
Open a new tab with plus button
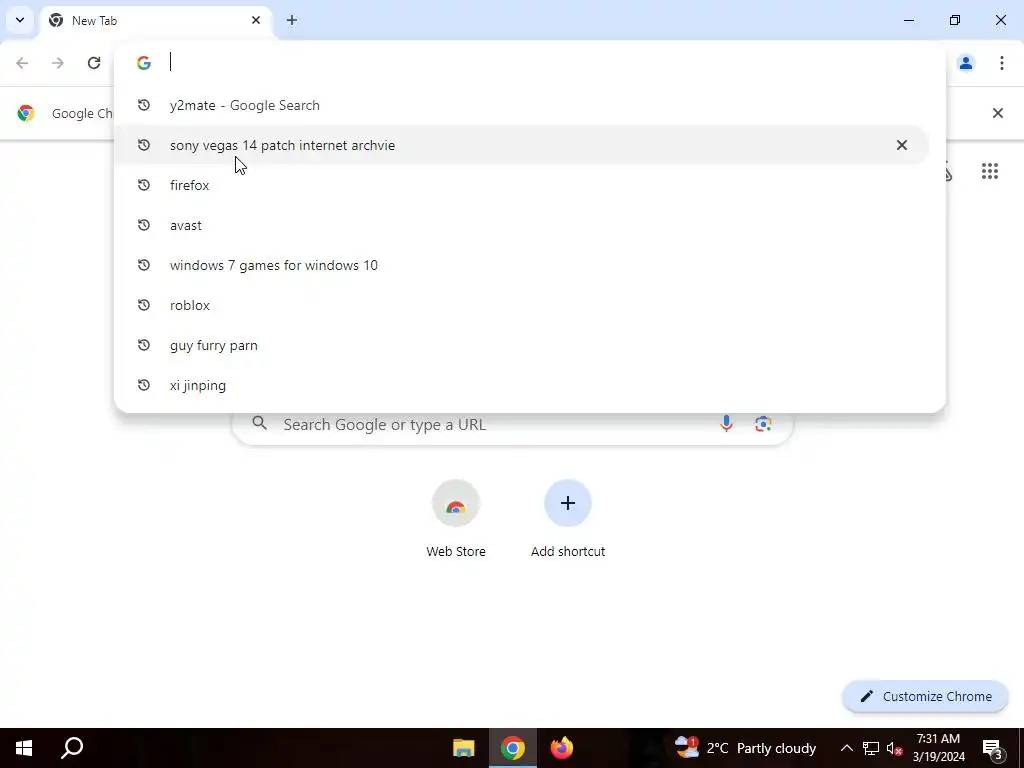point(292,20)
